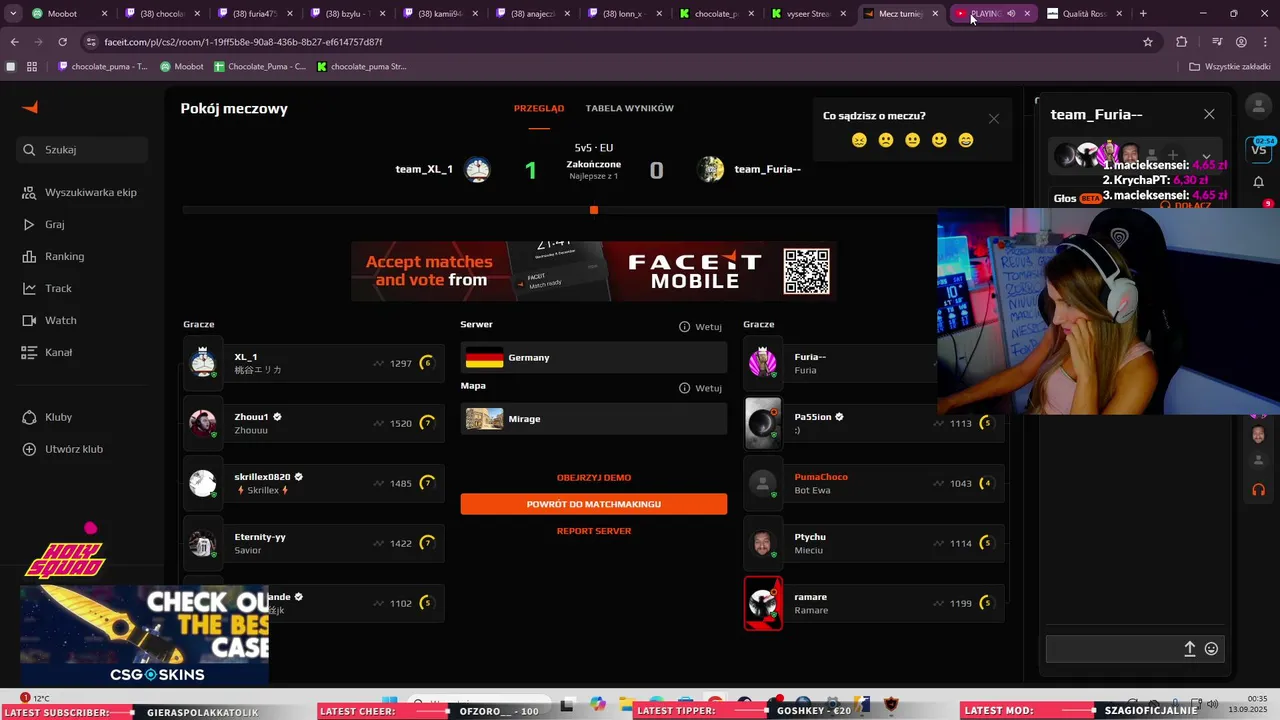Open Wyszukiwarka ekip in the sidebar
This screenshot has width=1280, height=720.
pos(80,192)
